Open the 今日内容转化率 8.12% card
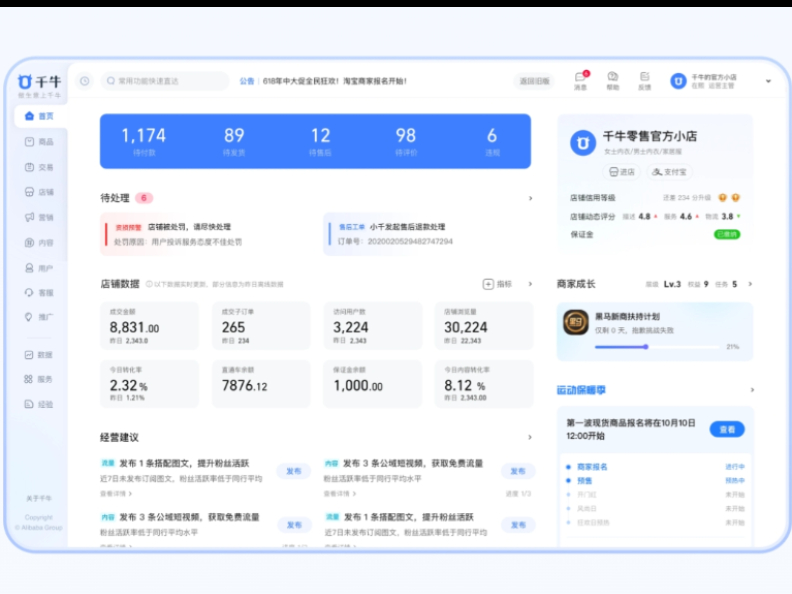The image size is (792, 594). click(x=484, y=384)
